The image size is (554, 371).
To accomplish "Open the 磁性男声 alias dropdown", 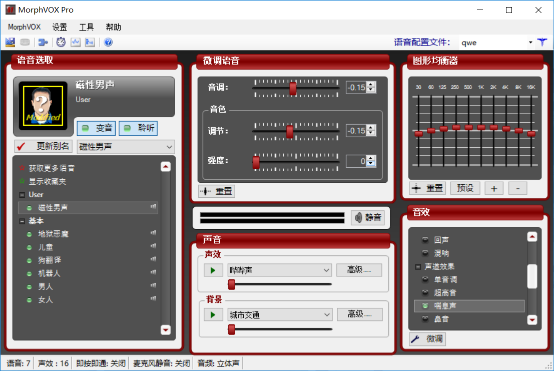I will [x=169, y=147].
